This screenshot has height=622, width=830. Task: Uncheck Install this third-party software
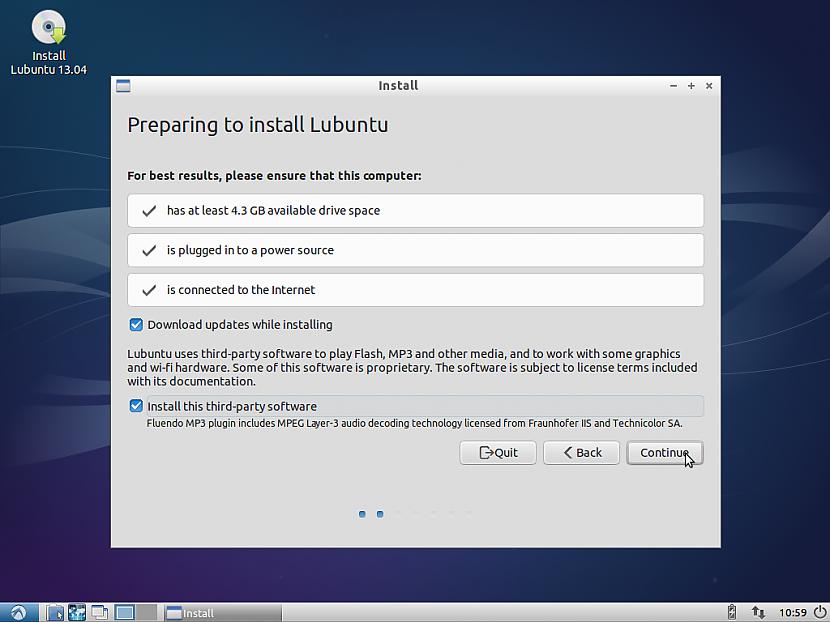point(136,406)
